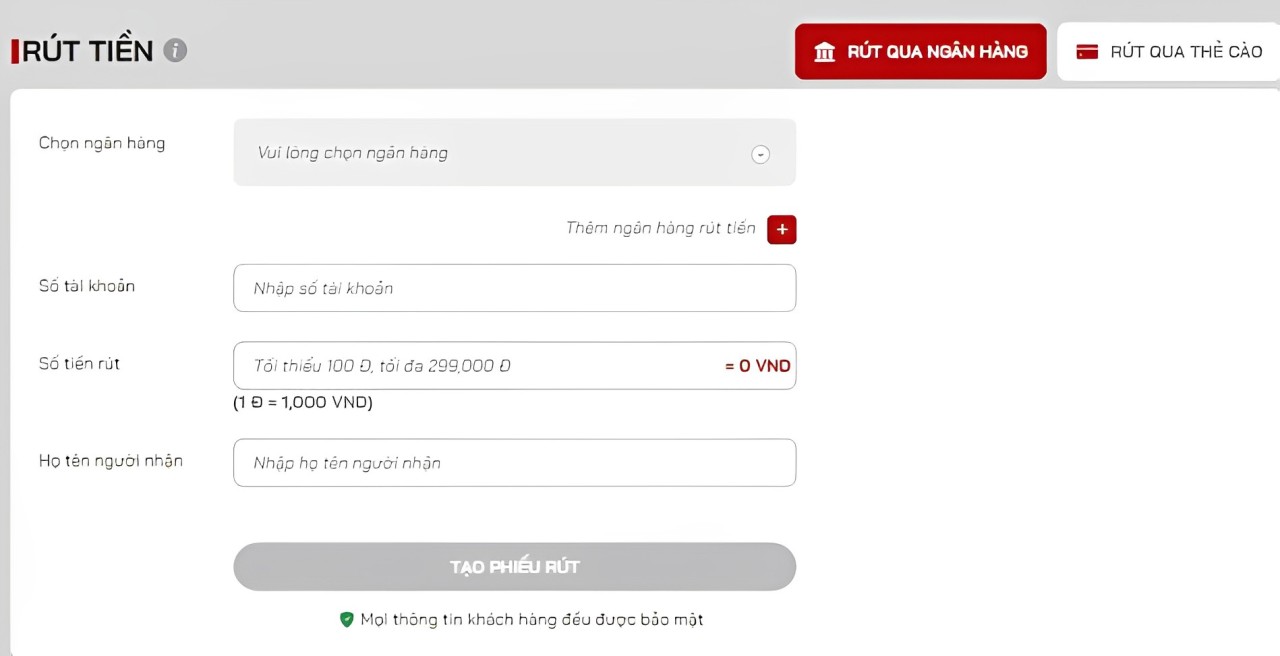Click the red RÚT TIỀN marker bar
1280x656 pixels.
pyautogui.click(x=14, y=49)
